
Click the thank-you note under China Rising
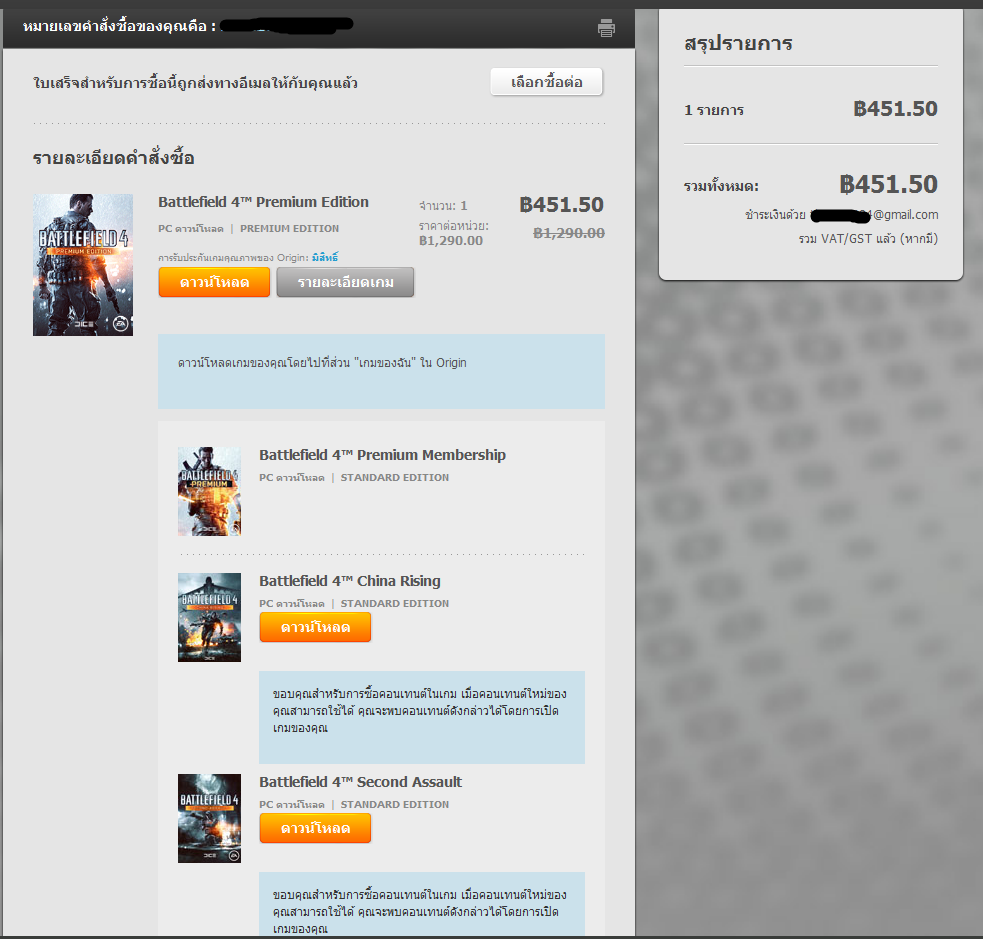[x=422, y=717]
